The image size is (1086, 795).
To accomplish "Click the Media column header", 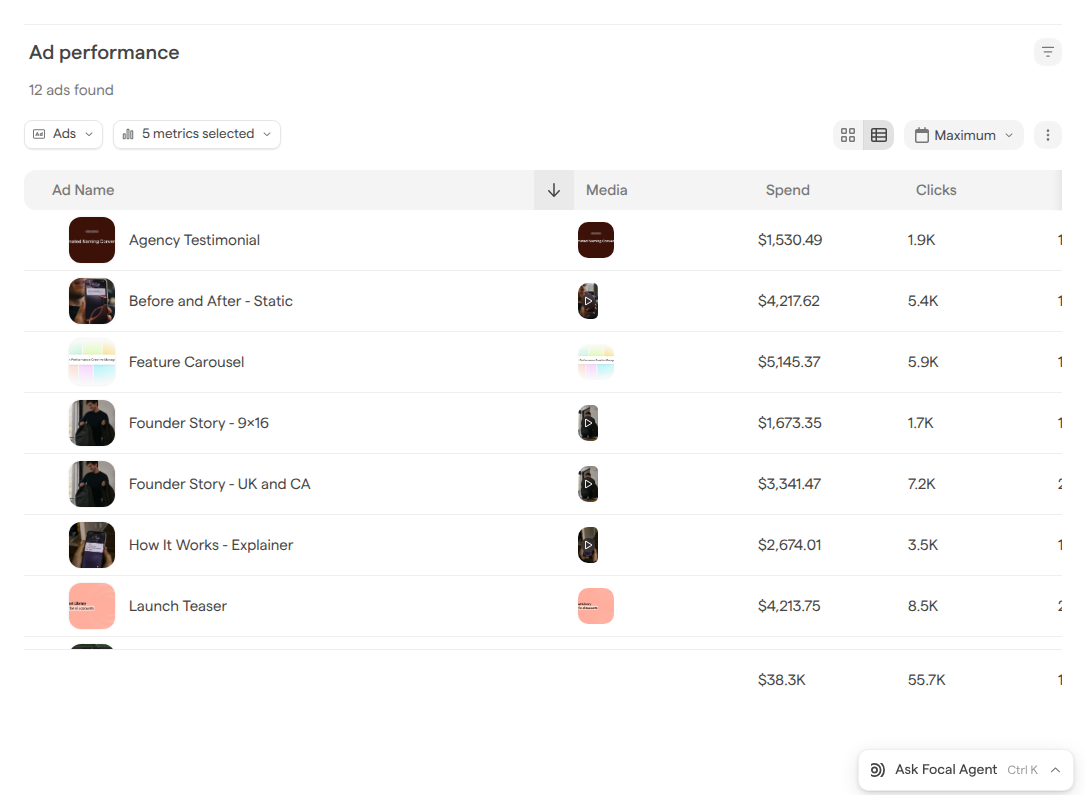I will 607,190.
